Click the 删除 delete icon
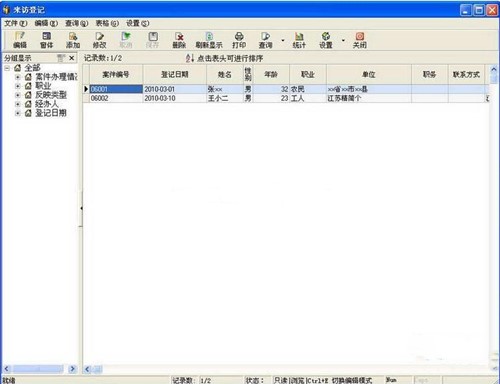This screenshot has height=384, width=500. (179, 40)
